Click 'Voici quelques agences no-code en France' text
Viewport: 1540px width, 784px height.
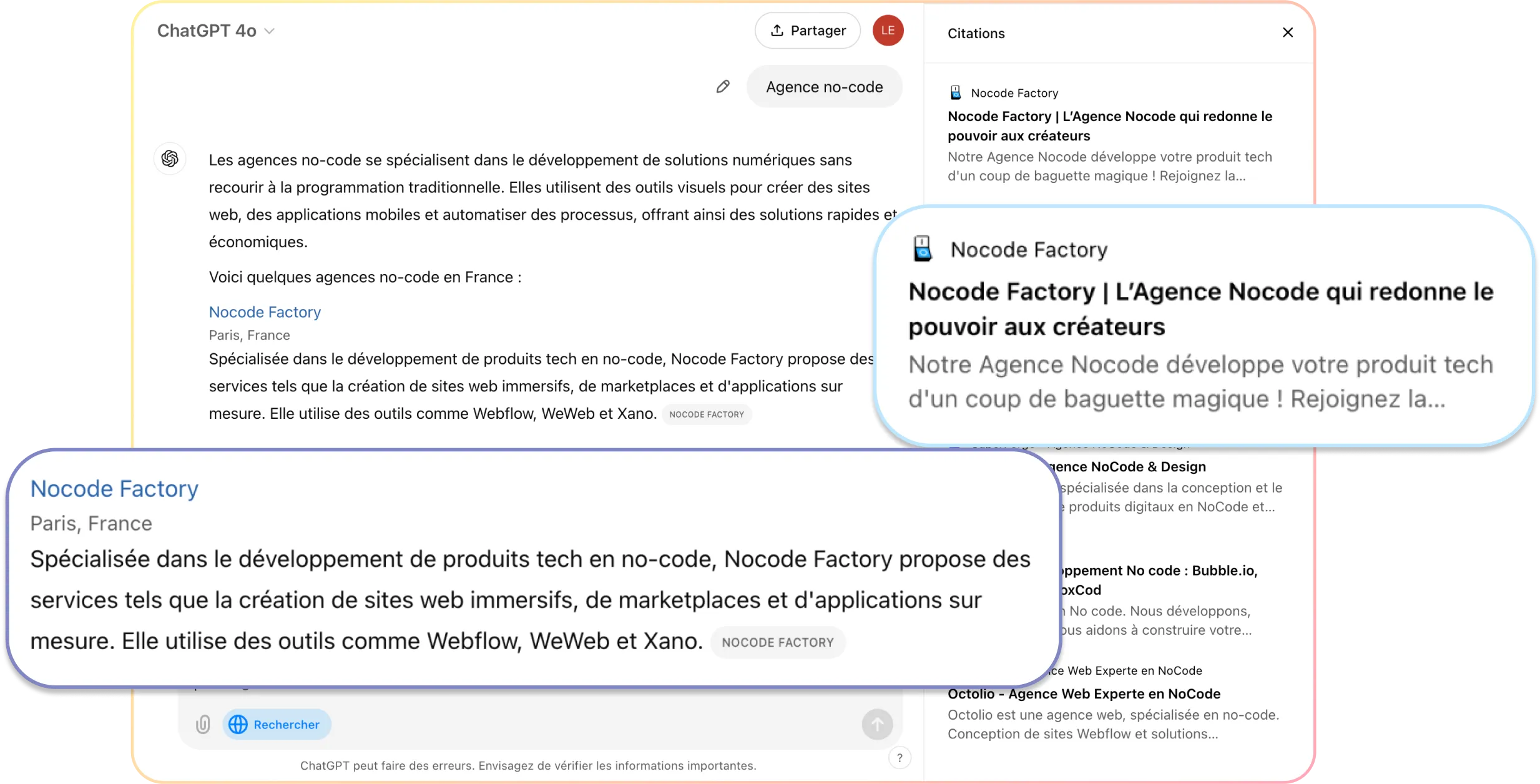tap(365, 277)
